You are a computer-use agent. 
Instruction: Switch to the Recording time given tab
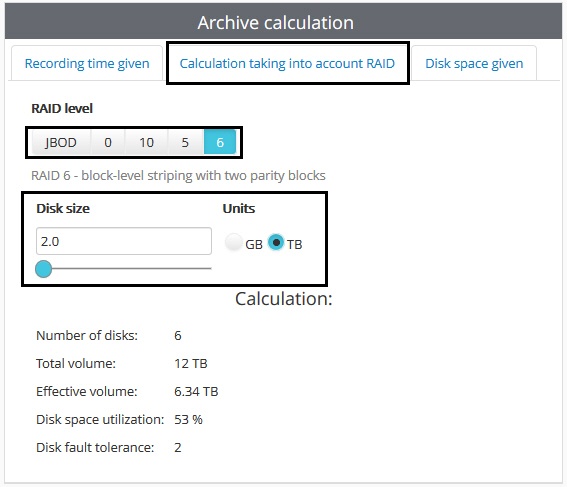tap(87, 63)
